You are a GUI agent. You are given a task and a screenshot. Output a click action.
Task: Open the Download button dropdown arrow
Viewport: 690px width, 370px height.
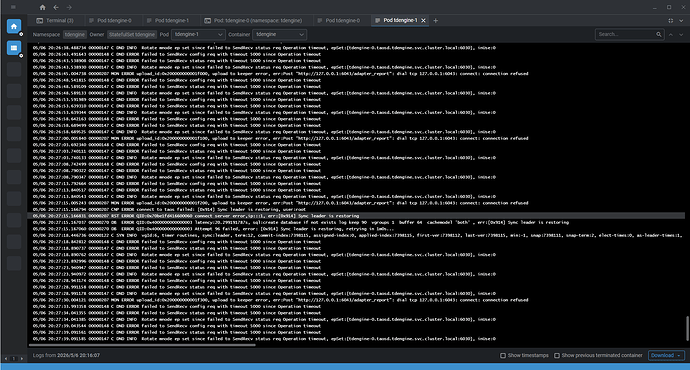click(x=679, y=355)
